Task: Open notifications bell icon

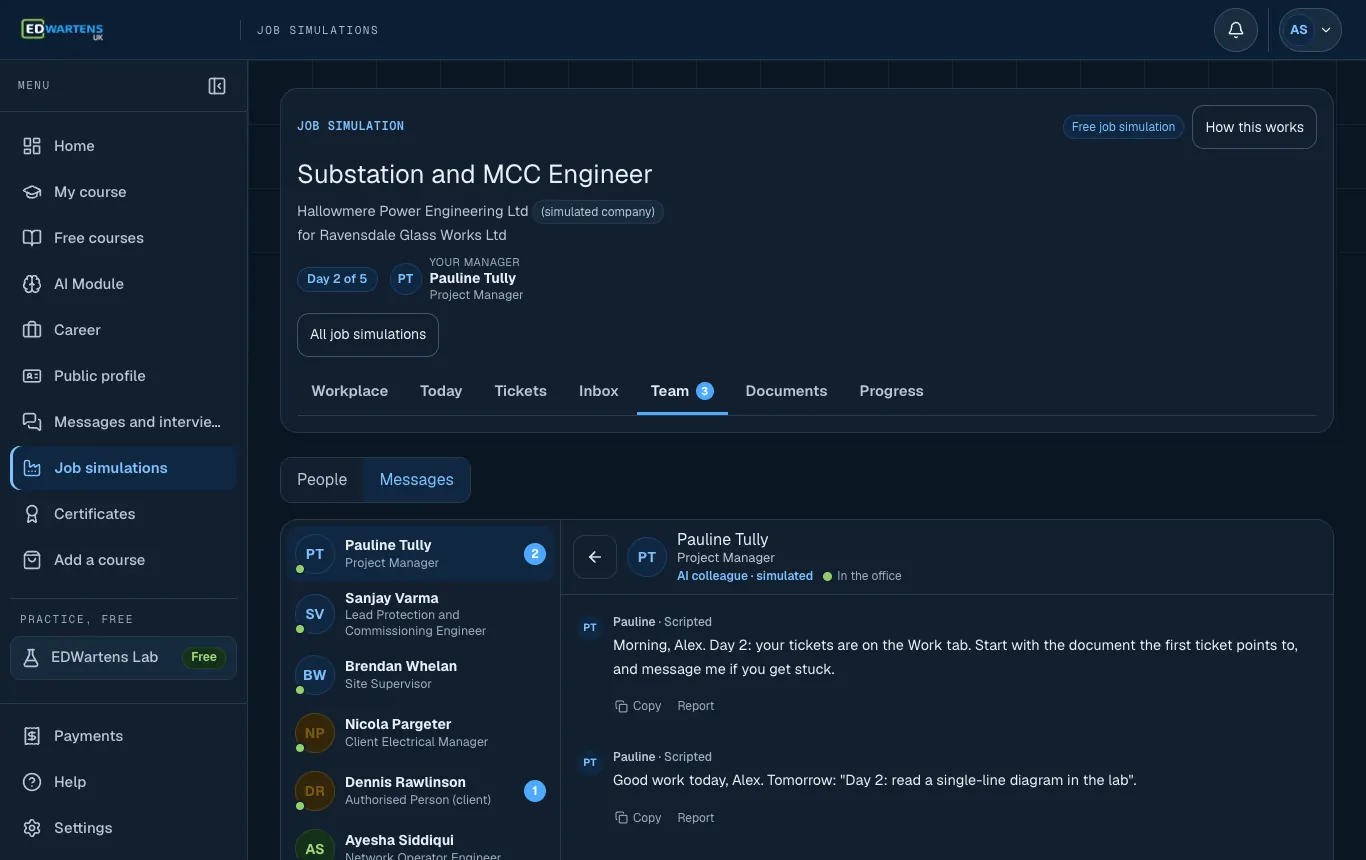Action: click(1236, 30)
